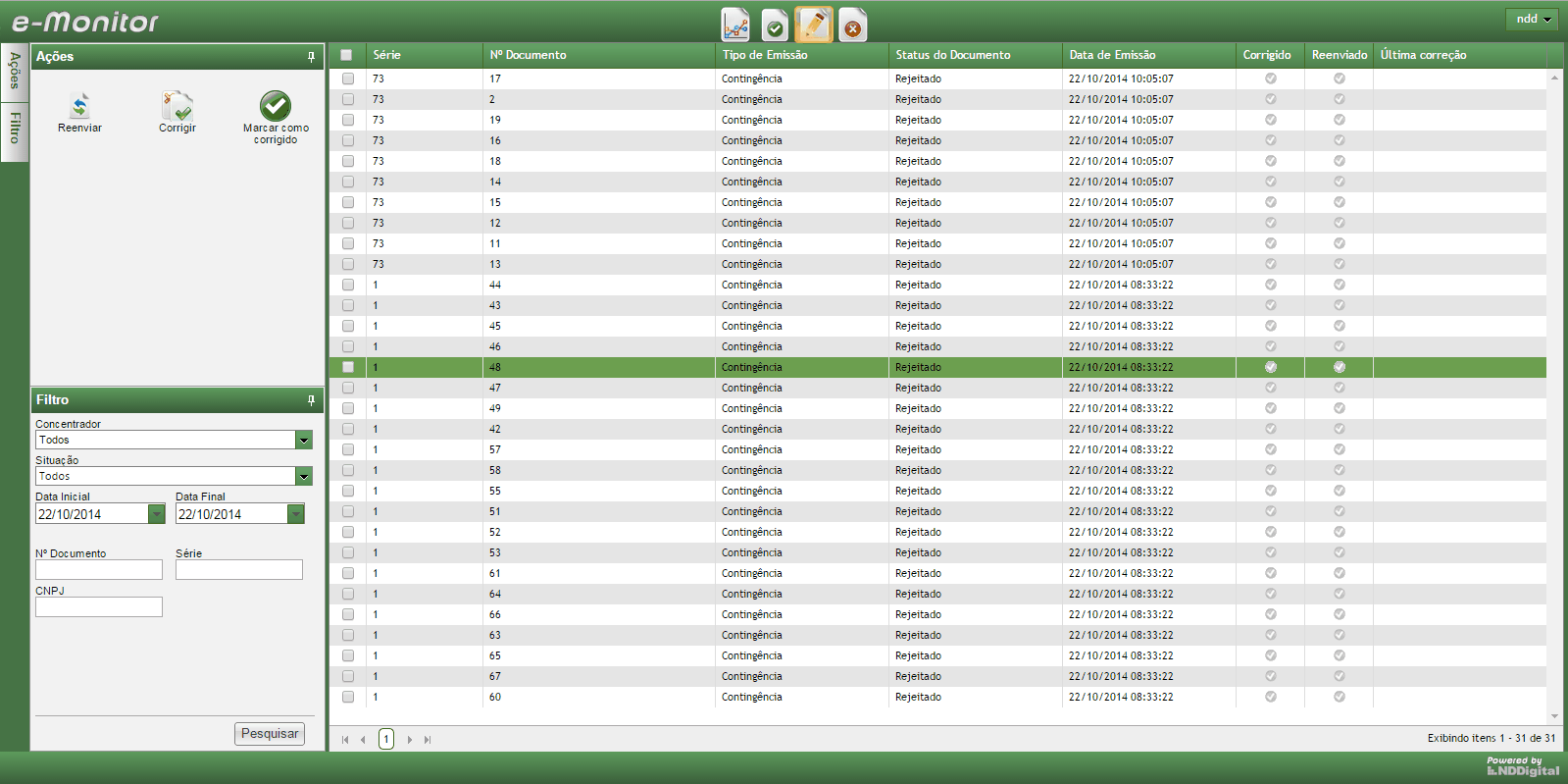
Task: Check the row for document number 44
Action: coord(348,285)
